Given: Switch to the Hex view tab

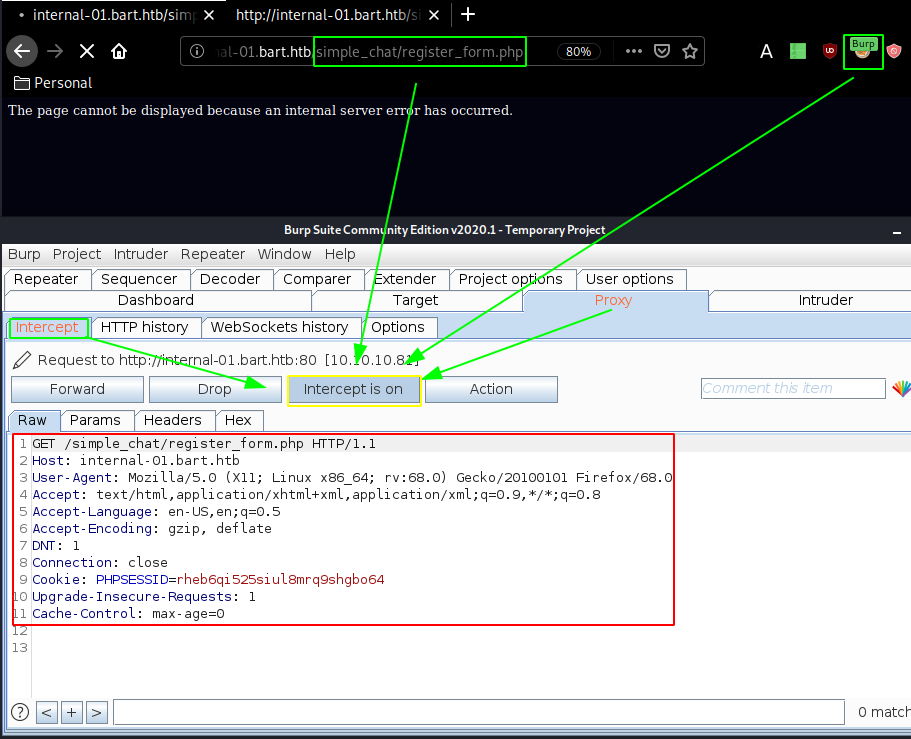Looking at the screenshot, I should point(238,420).
